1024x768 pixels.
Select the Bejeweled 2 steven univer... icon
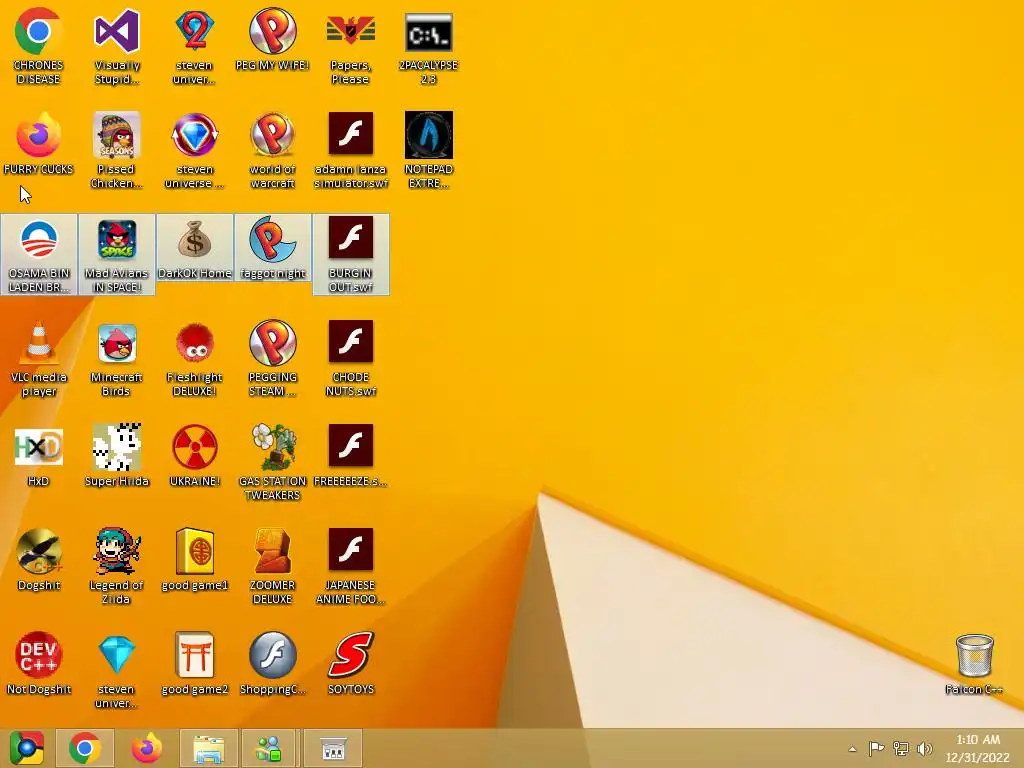coord(195,47)
